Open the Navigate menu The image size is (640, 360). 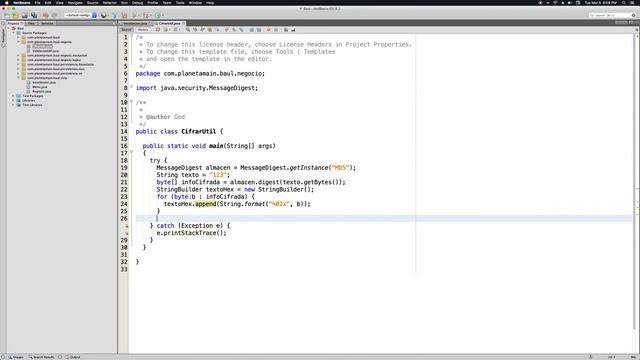pyautogui.click(x=75, y=2)
